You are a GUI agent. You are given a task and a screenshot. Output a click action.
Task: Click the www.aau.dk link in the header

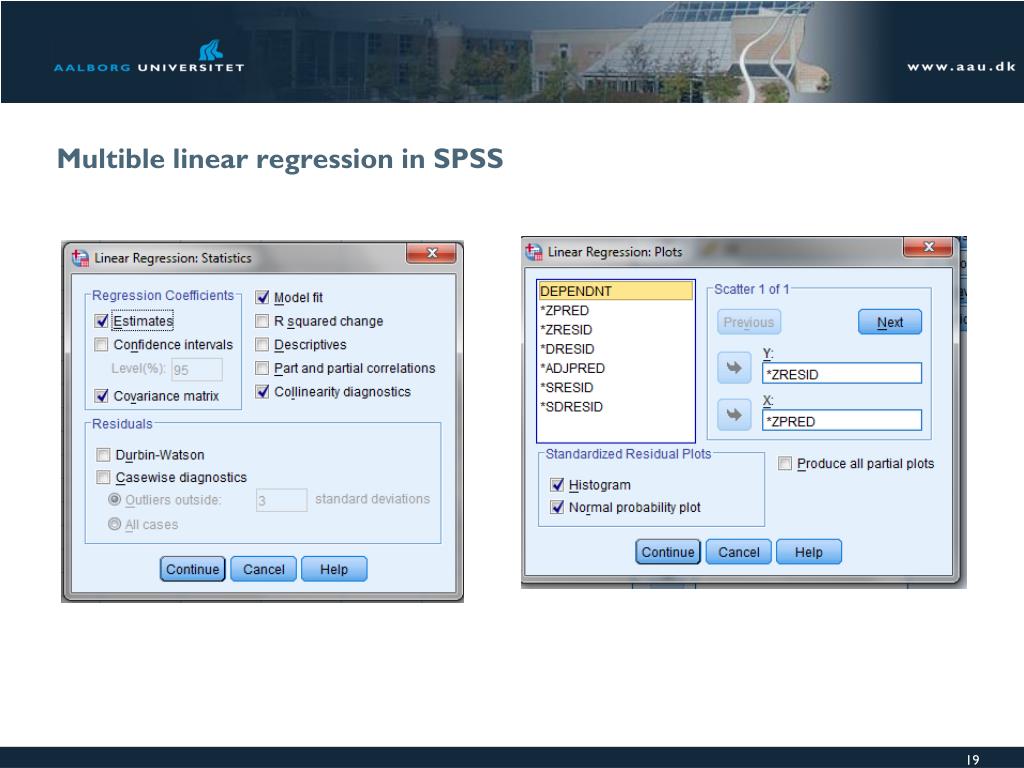pos(961,67)
